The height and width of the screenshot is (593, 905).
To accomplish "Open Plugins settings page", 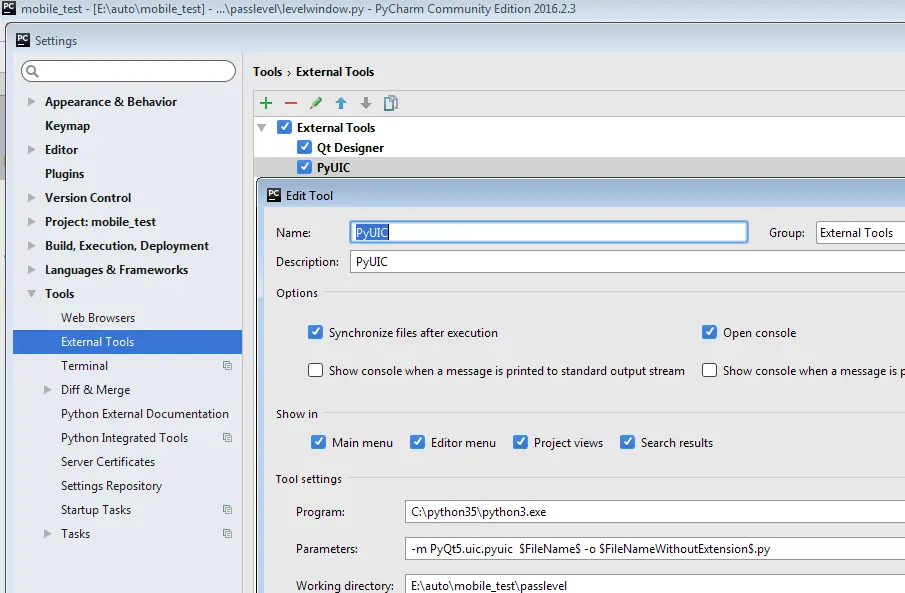I will pos(65,174).
